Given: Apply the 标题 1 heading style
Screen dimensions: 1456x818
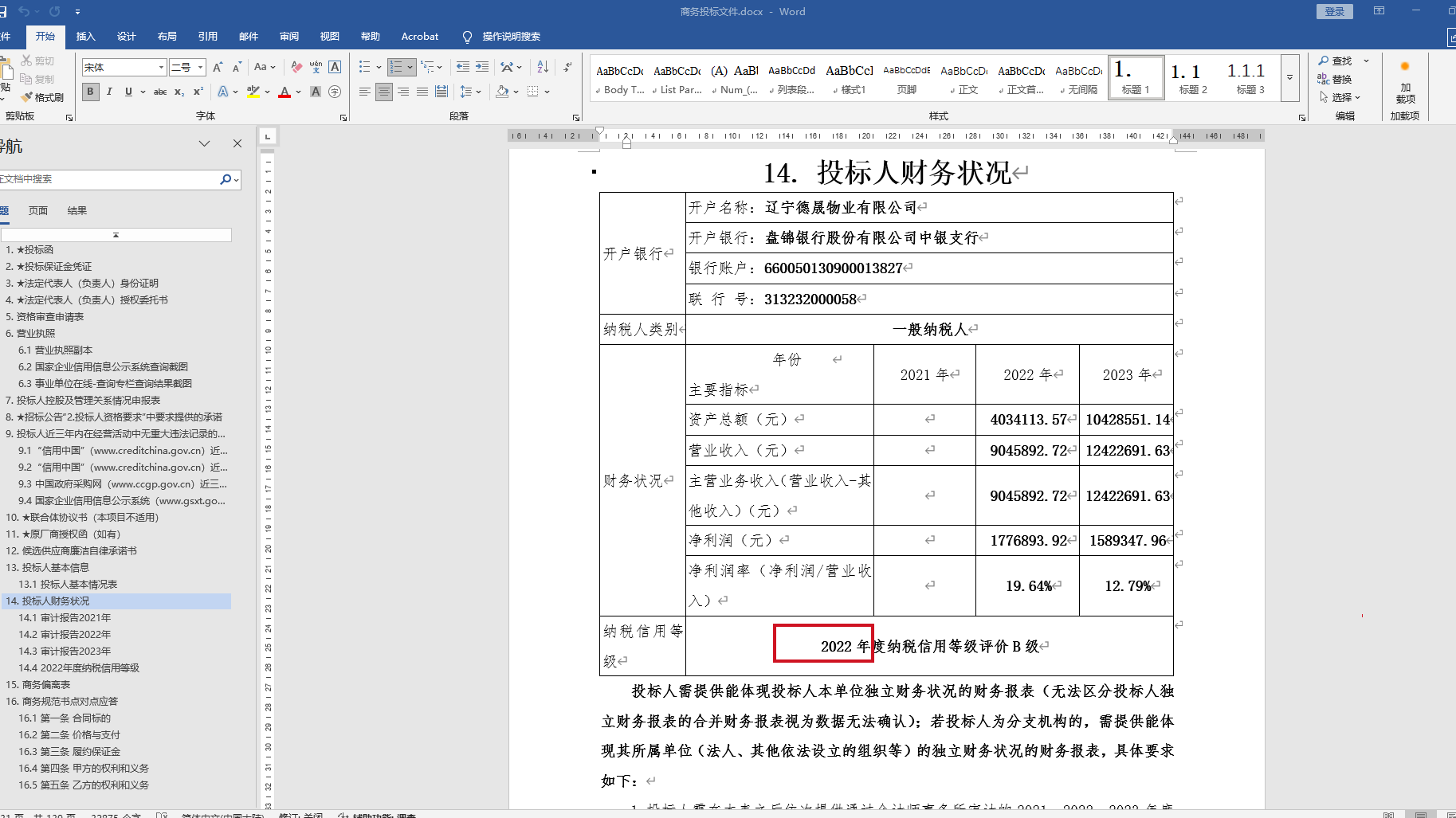Looking at the screenshot, I should point(1136,78).
